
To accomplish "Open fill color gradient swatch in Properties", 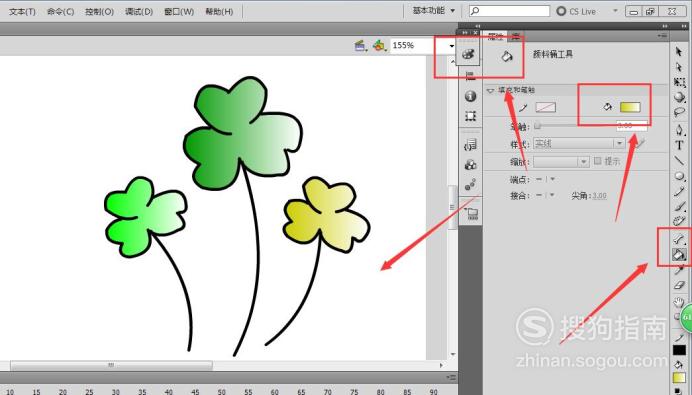I will 630,107.
